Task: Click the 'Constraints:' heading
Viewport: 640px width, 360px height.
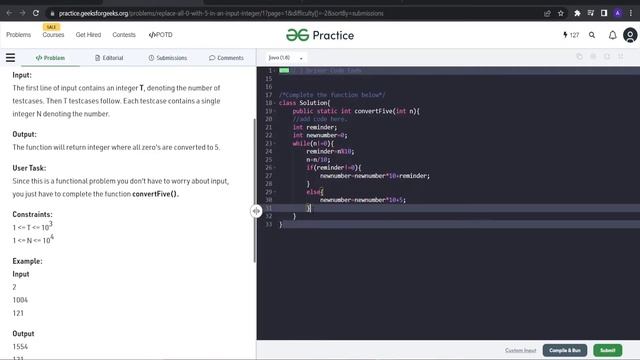Action: (32, 214)
